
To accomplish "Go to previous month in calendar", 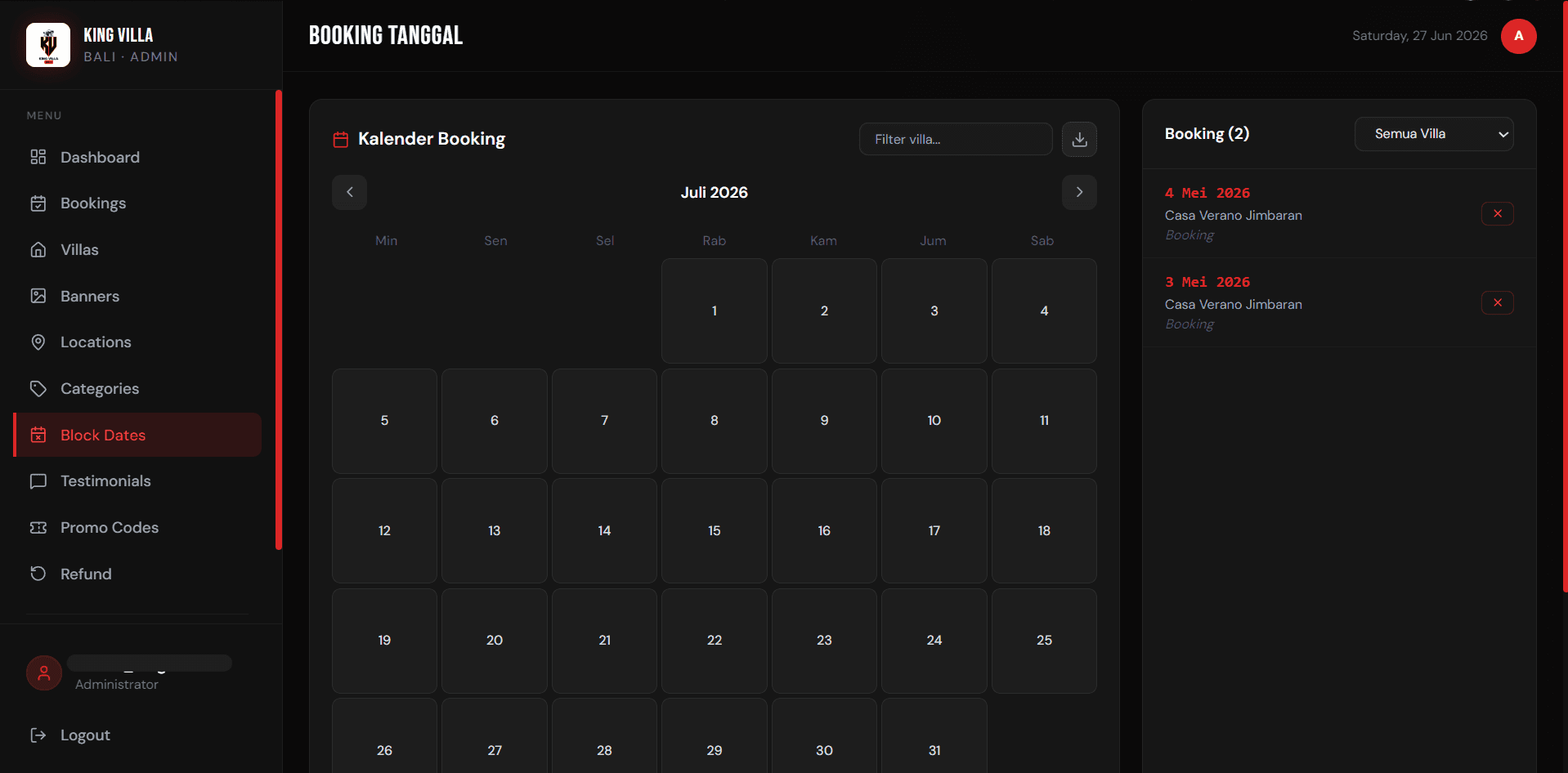I will (349, 192).
